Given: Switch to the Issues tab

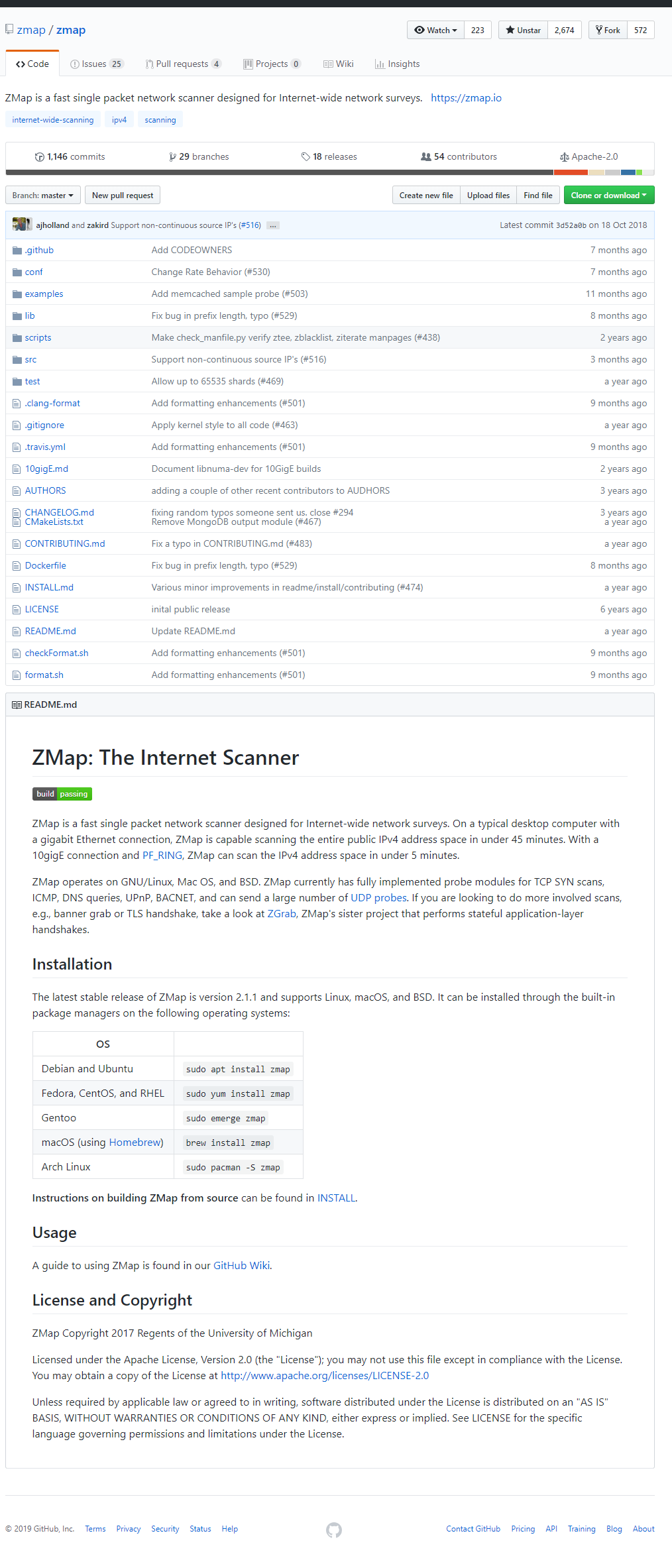Looking at the screenshot, I should click(97, 64).
